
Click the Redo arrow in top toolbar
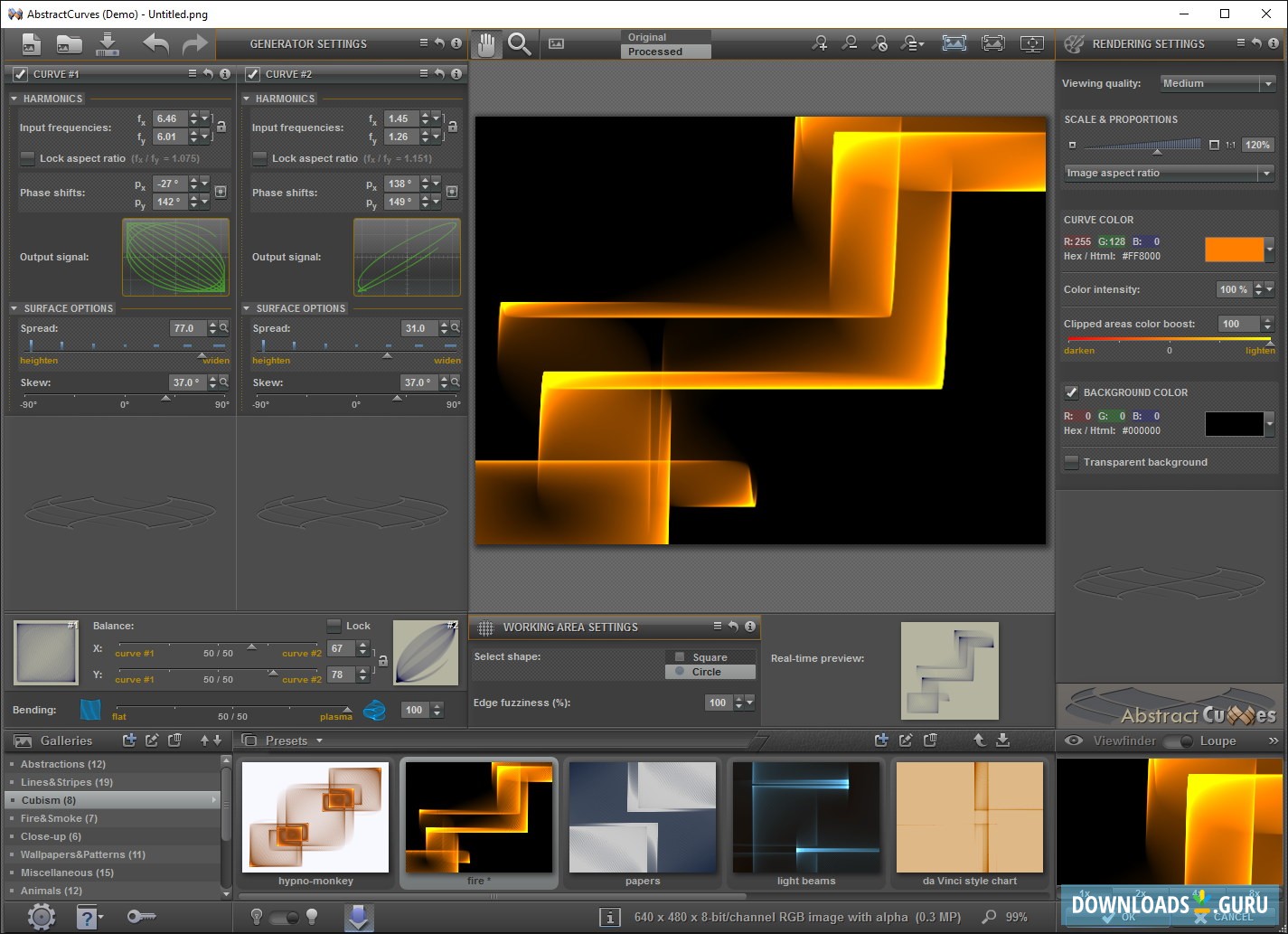coord(194,43)
